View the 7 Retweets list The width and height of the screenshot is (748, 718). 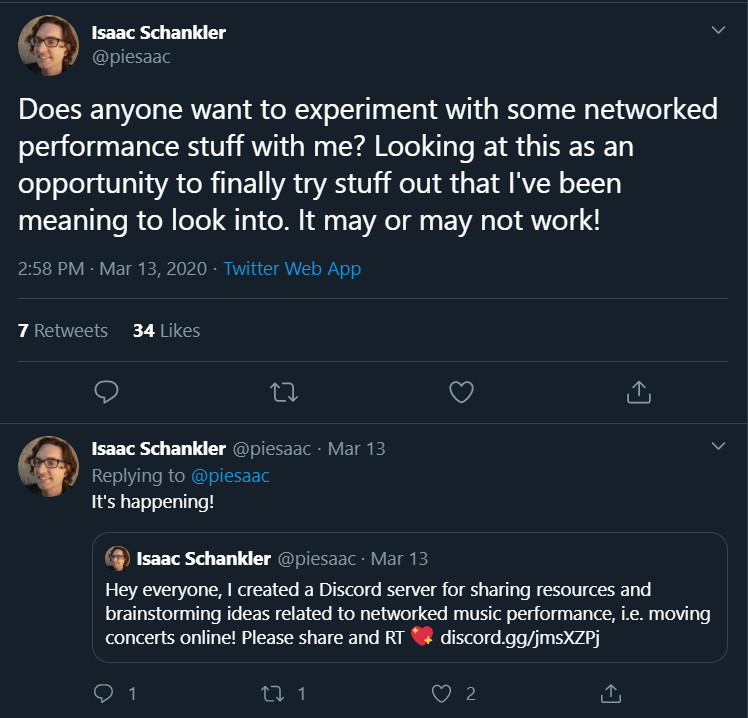pyautogui.click(x=63, y=330)
